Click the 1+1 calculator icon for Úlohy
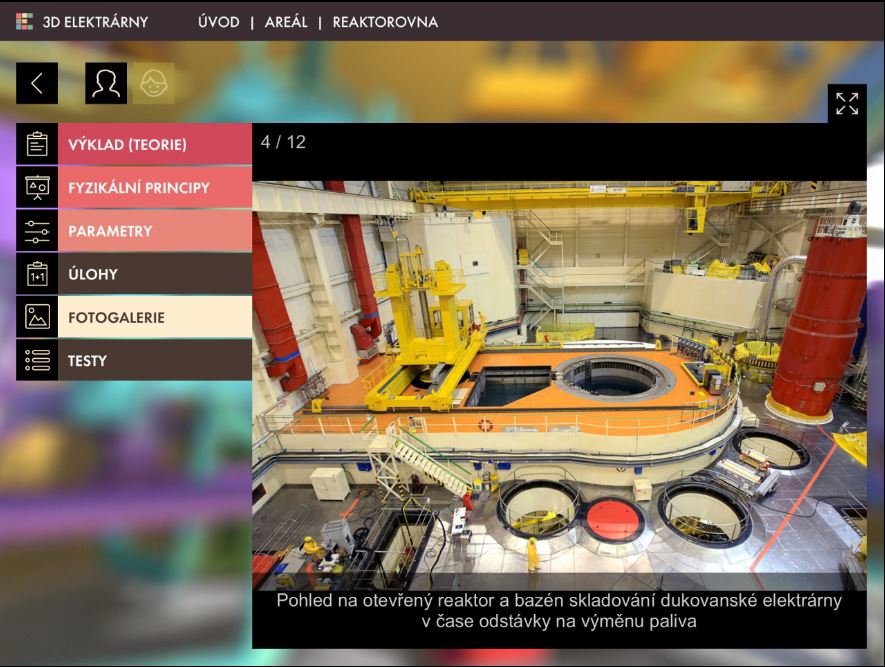This screenshot has height=667, width=885. click(x=37, y=274)
